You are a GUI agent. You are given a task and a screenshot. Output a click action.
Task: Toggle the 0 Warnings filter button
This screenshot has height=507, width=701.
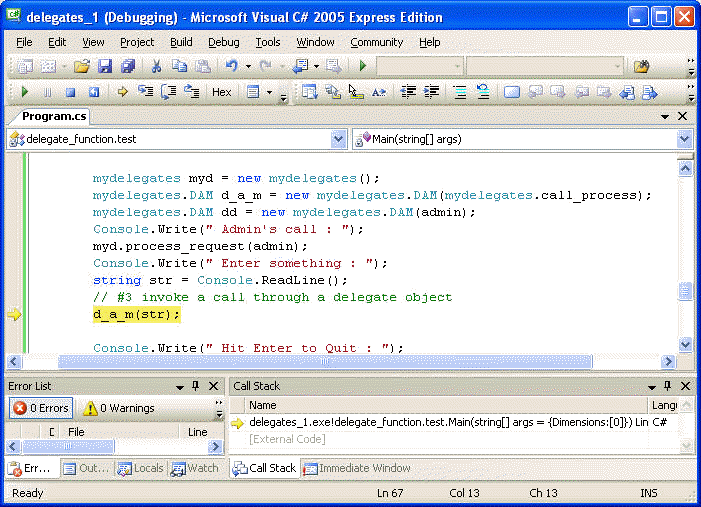pos(119,408)
